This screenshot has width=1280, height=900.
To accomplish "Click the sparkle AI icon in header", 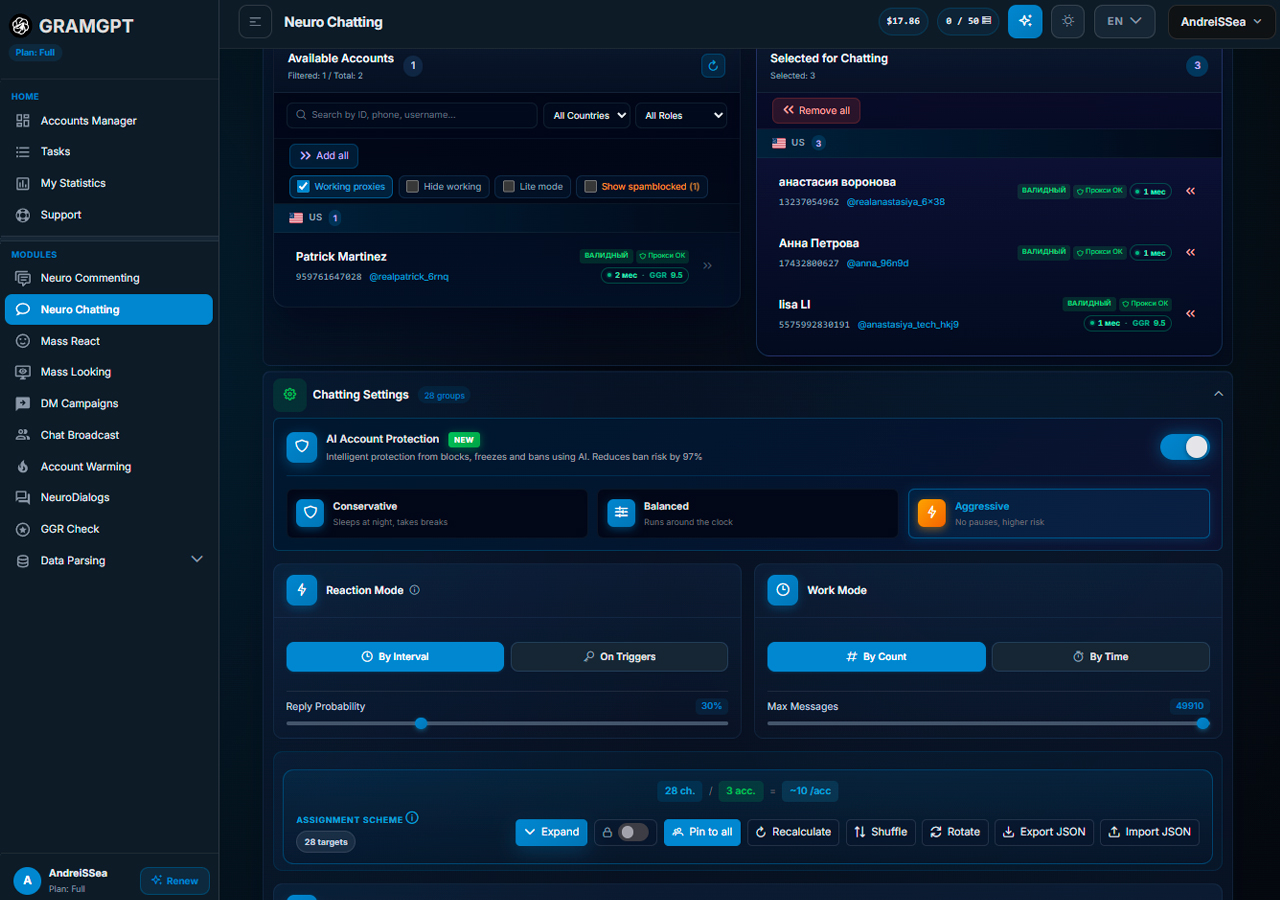I will 1025,21.
